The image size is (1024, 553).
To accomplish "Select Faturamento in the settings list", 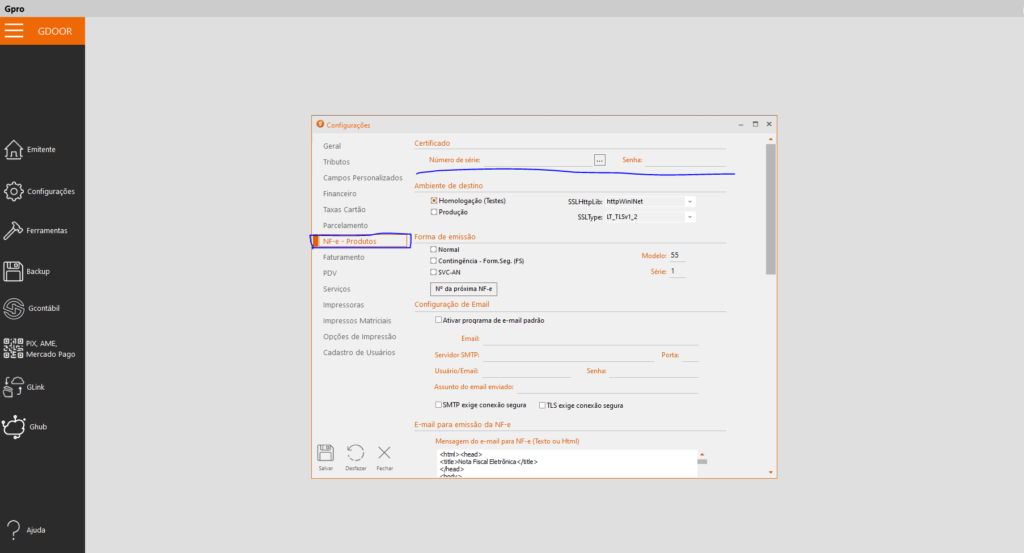I will coord(344,257).
